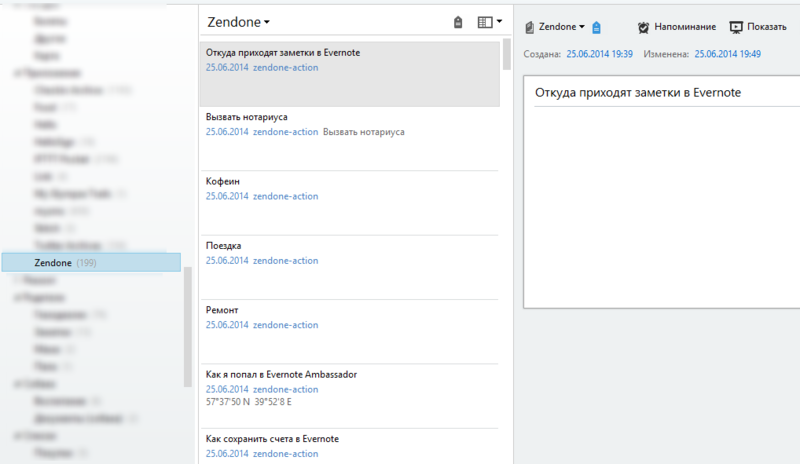Select the Zendone (199) notebook in the sidebar

pos(91,262)
